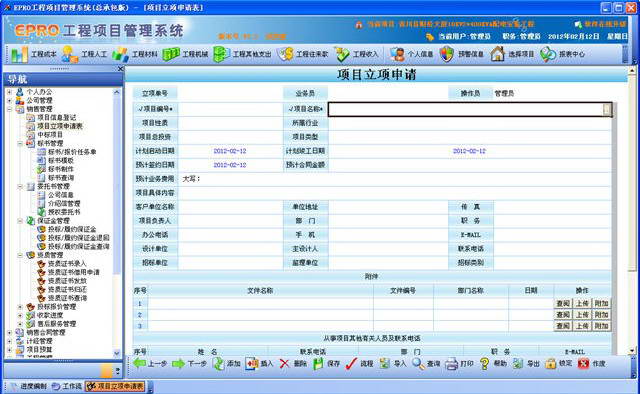Select 标书模板 in navigation tree
The height and width of the screenshot is (394, 640).
(x=61, y=160)
